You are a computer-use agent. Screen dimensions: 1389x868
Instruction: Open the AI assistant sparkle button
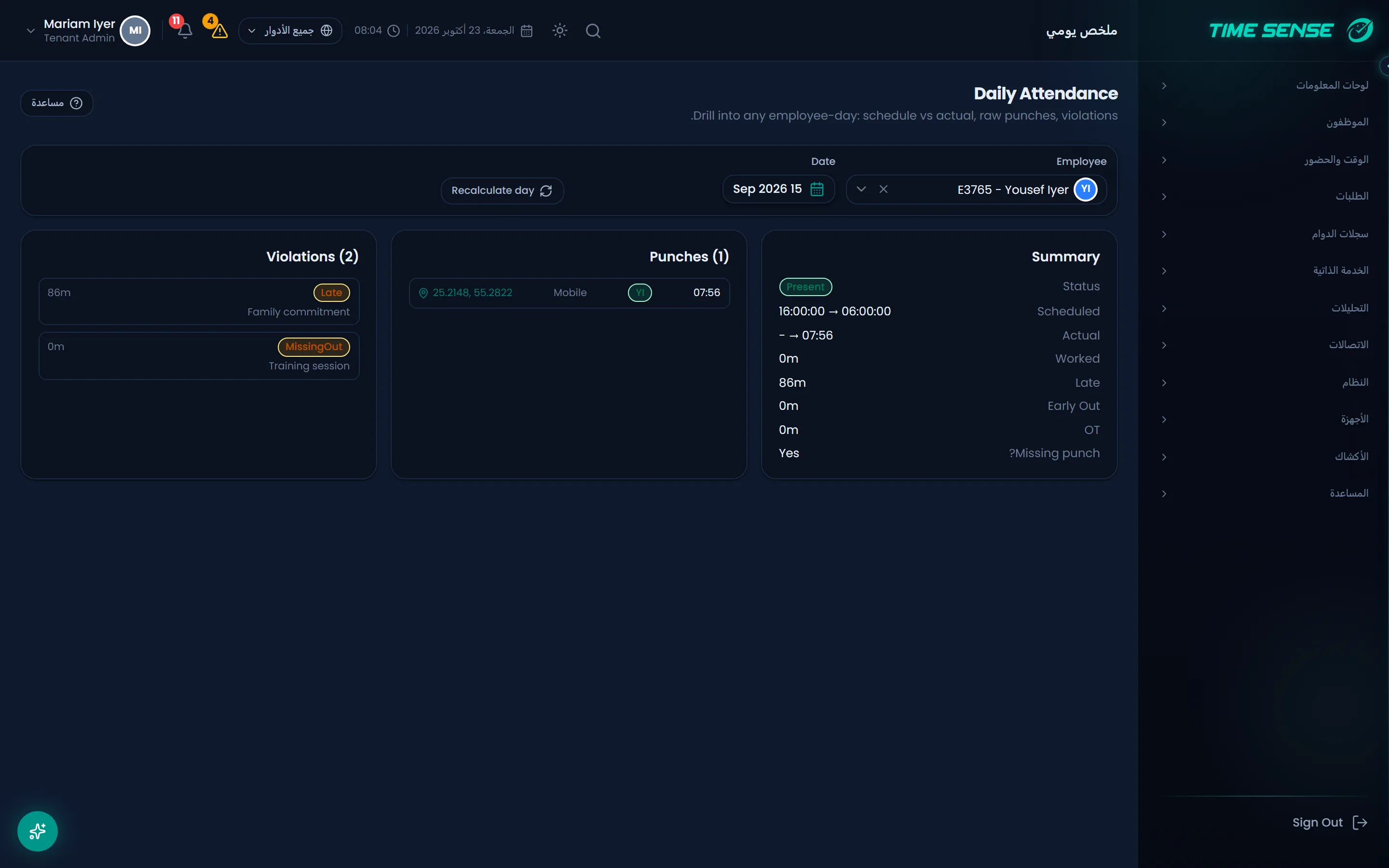(37, 831)
